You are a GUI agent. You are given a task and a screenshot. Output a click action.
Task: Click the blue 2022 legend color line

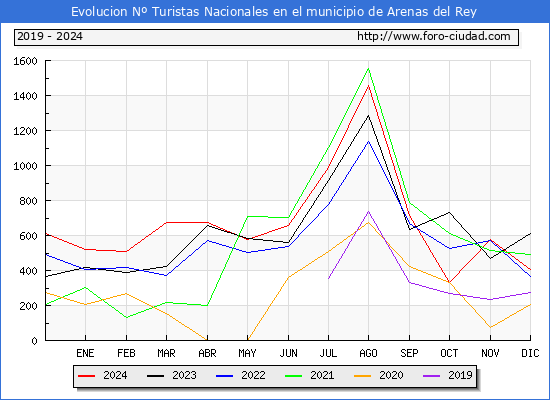[224, 376]
